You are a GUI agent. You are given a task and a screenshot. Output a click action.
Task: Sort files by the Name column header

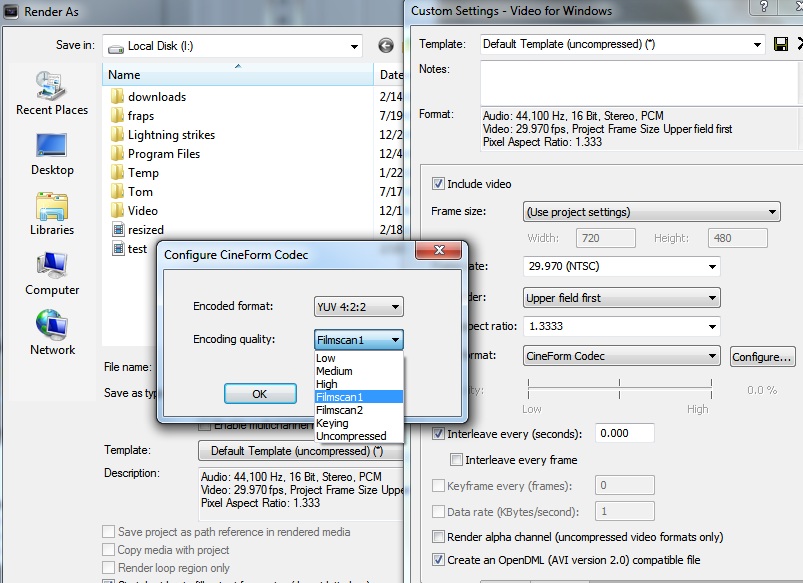click(x=238, y=75)
